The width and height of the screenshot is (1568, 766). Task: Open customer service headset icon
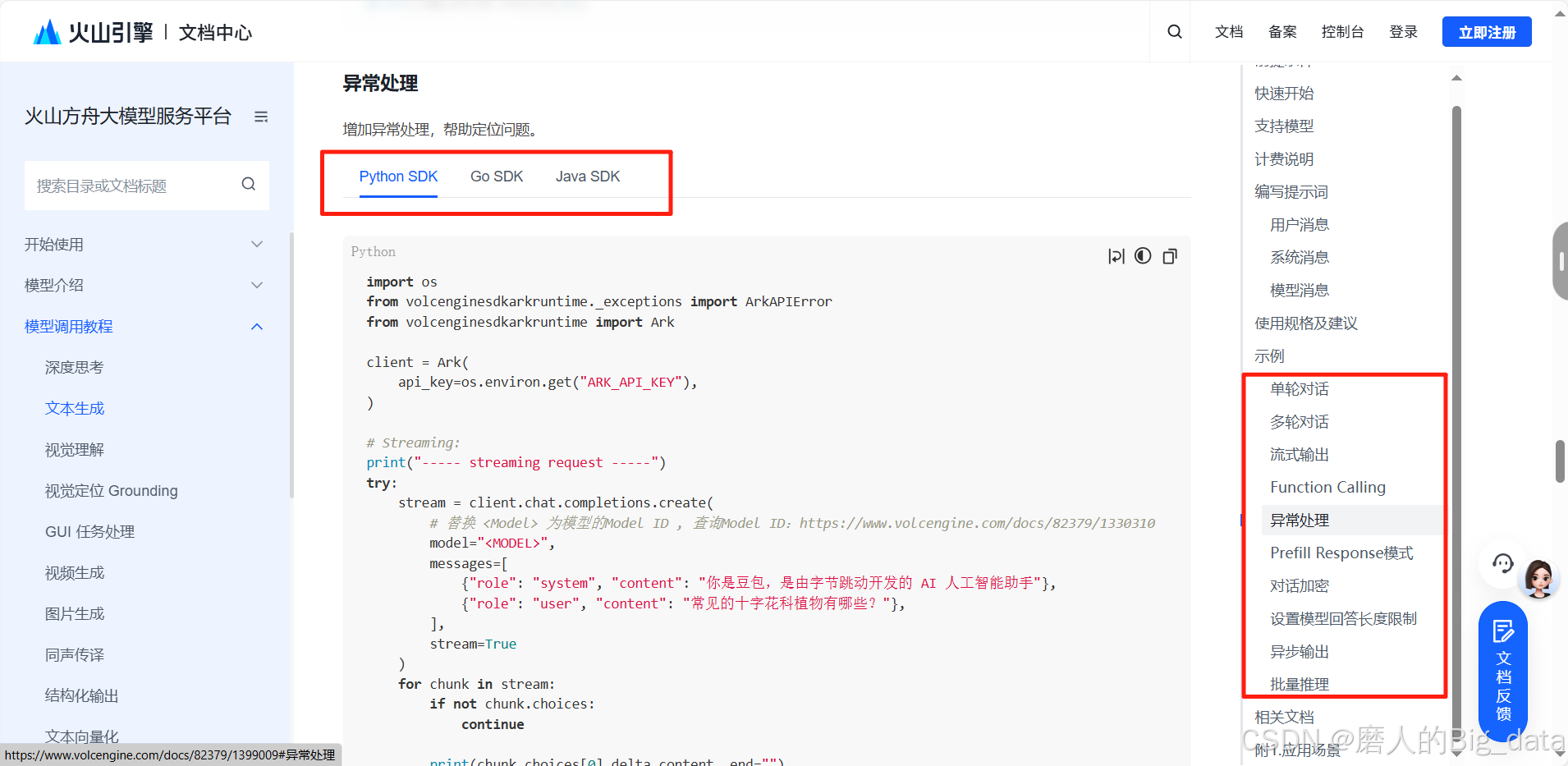pos(1502,563)
